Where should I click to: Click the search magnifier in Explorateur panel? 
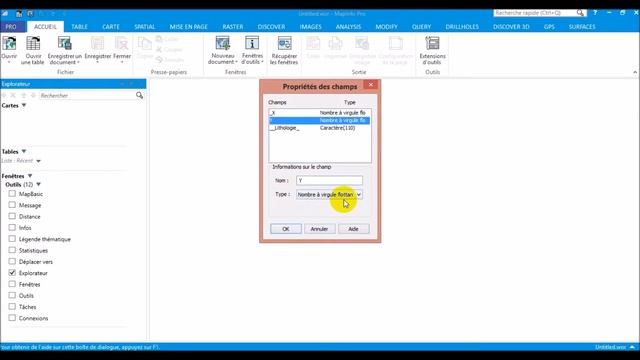tap(140, 95)
